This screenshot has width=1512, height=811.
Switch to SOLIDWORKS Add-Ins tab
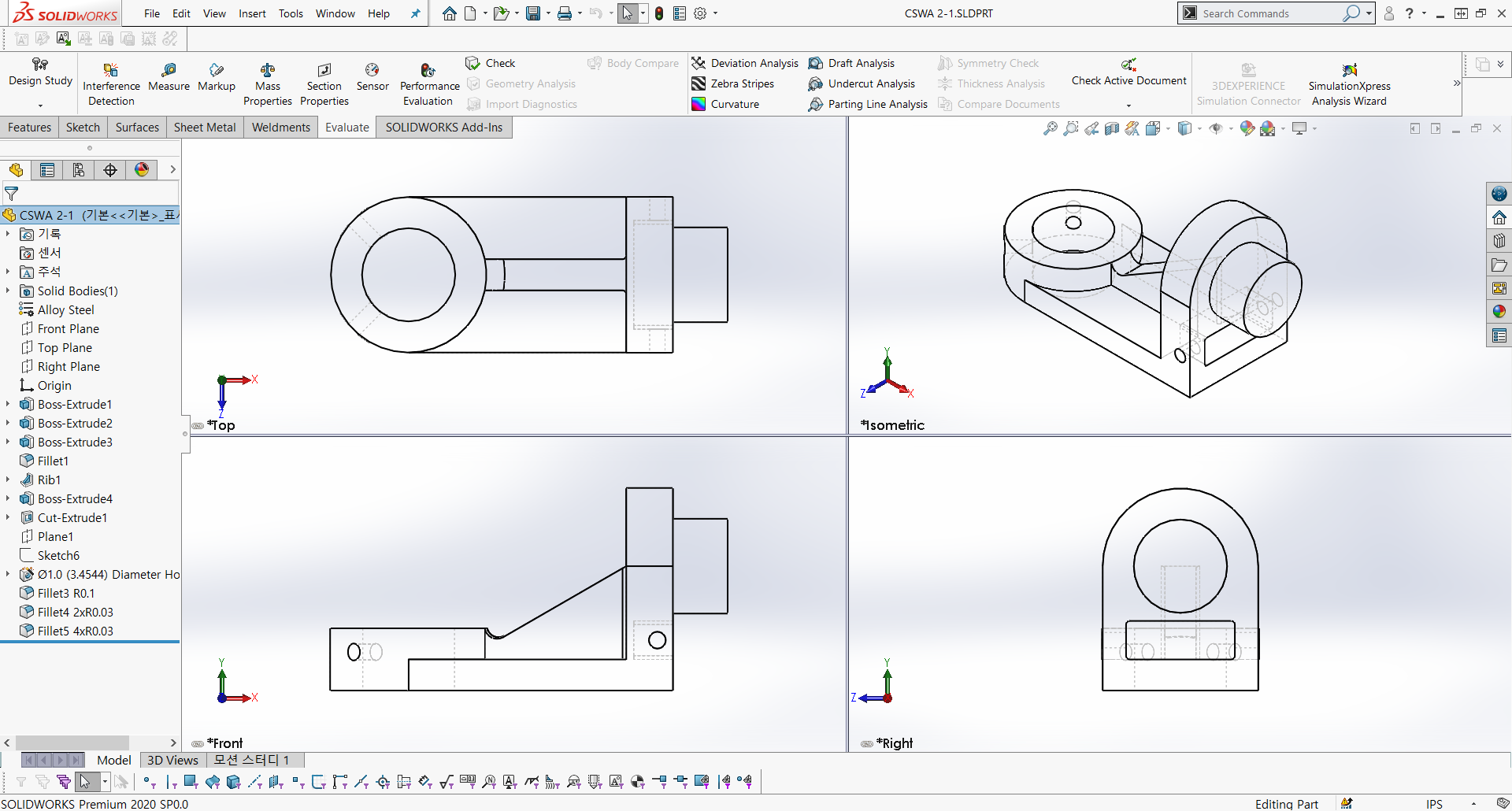pos(443,127)
